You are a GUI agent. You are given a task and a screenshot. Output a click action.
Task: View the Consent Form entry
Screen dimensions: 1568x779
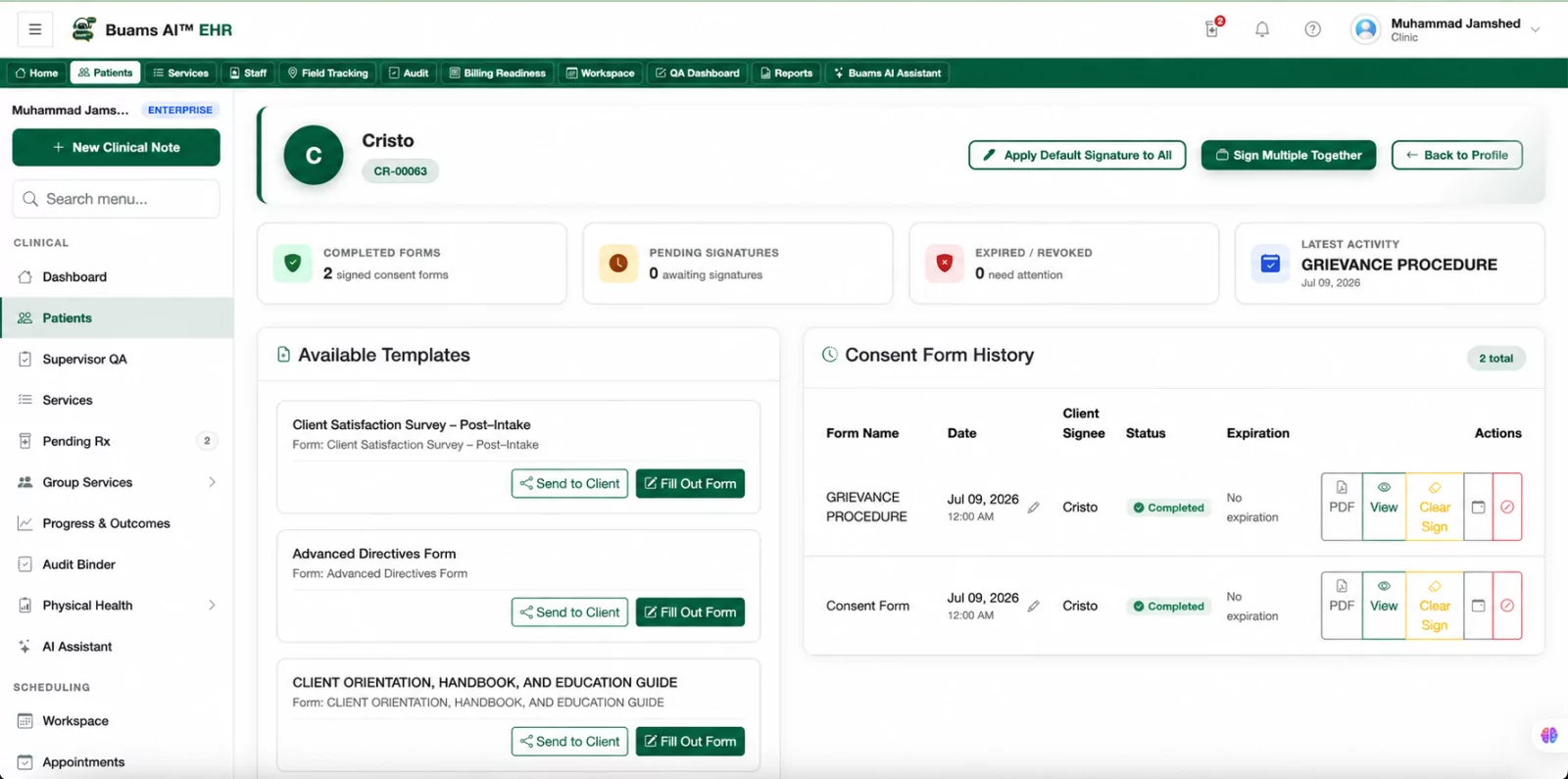pos(1384,606)
